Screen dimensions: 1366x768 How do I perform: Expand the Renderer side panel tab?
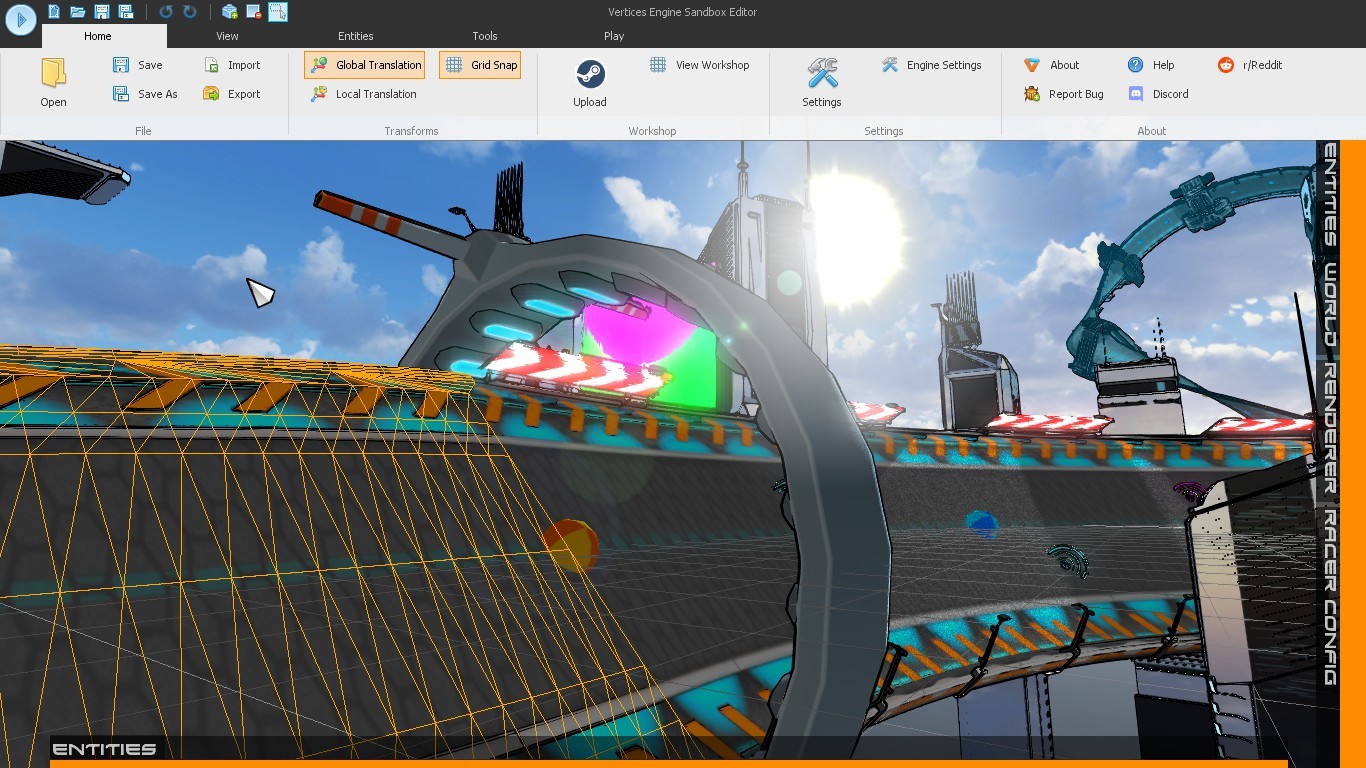(1330, 429)
